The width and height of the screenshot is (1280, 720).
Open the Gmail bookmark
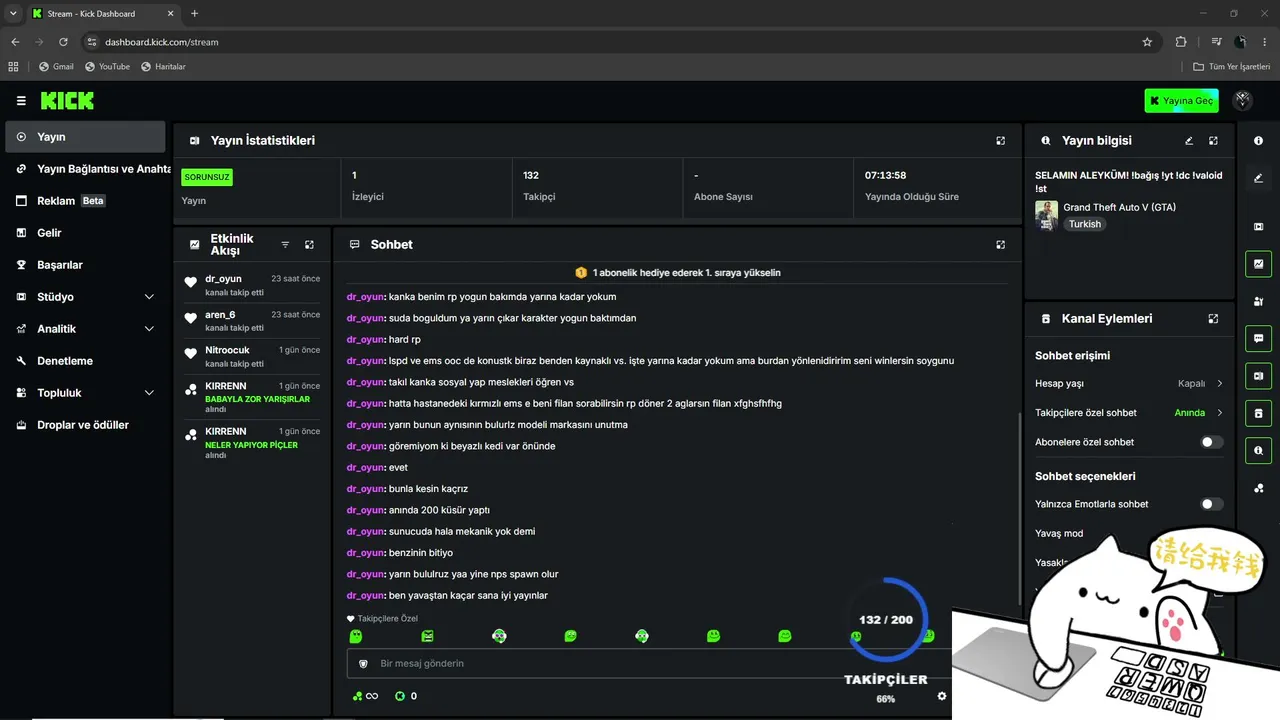point(56,67)
